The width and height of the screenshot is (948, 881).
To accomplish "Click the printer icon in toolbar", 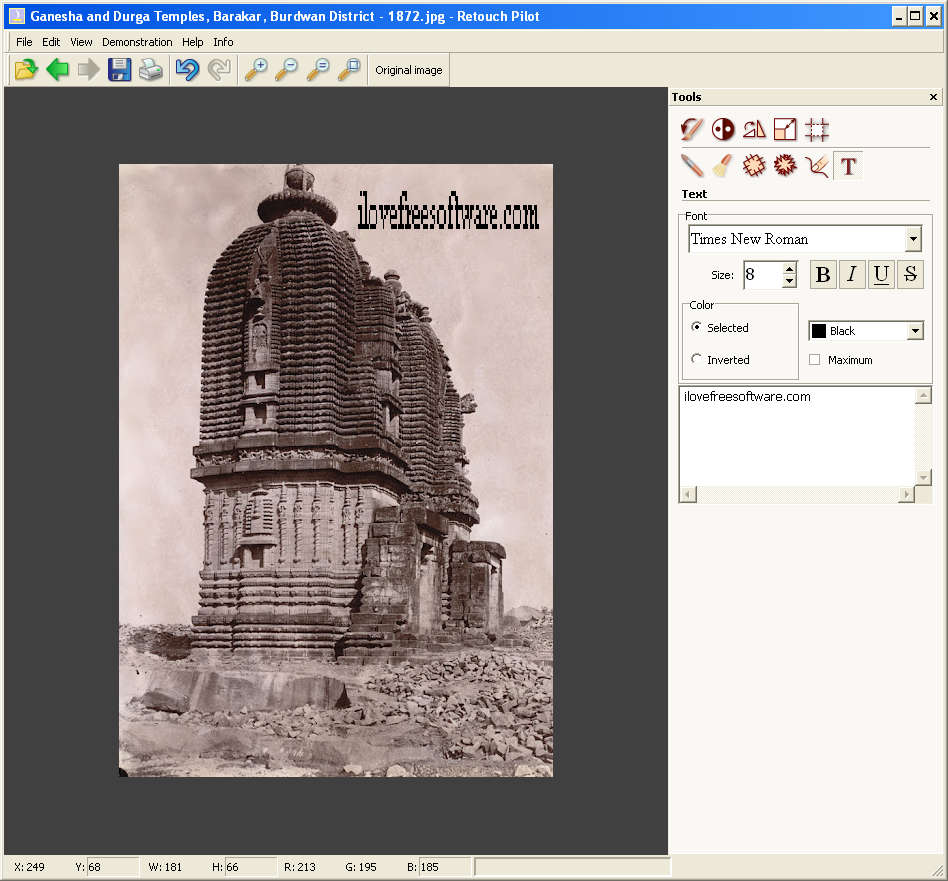I will pos(151,70).
